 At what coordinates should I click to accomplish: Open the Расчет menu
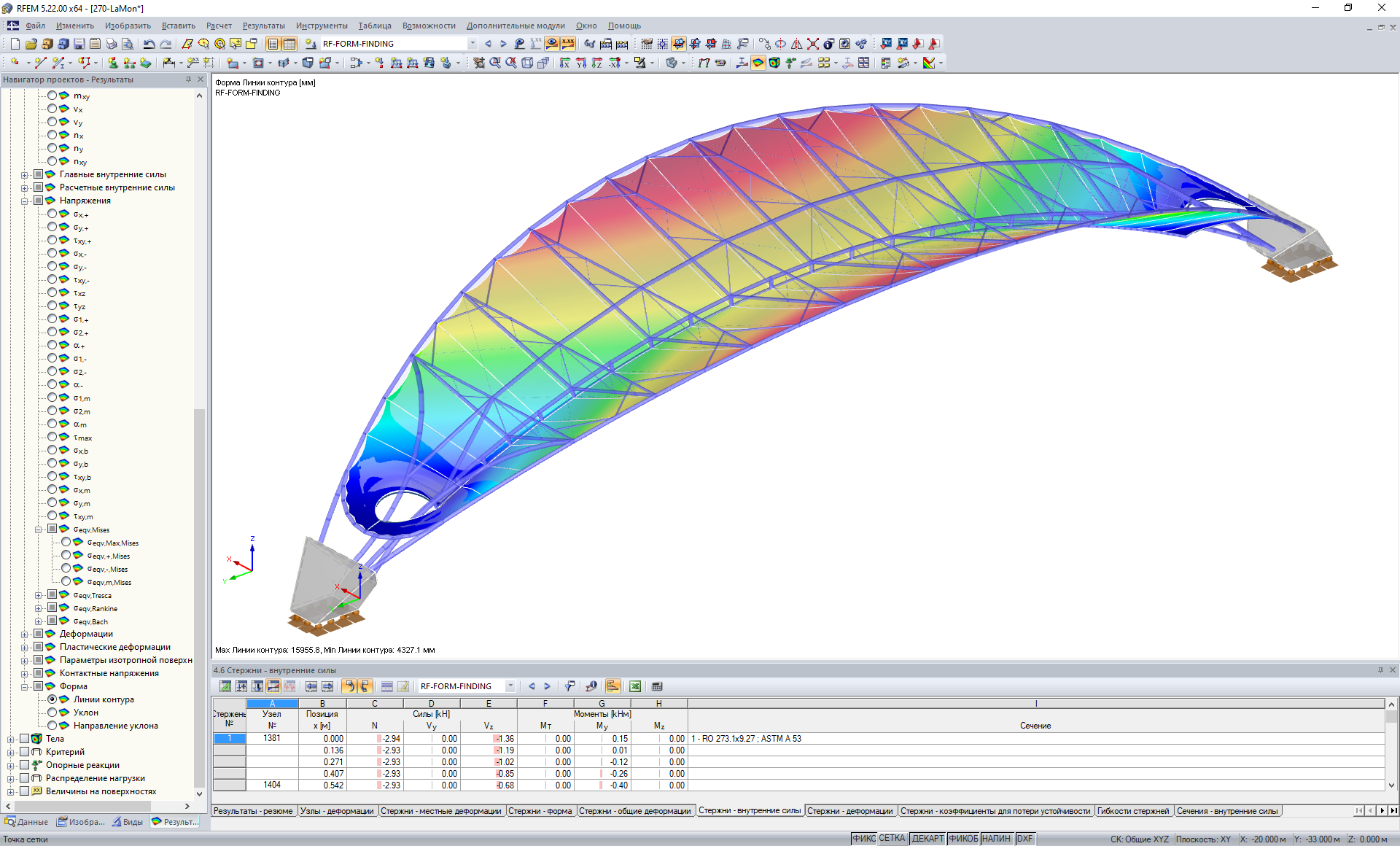[218, 26]
